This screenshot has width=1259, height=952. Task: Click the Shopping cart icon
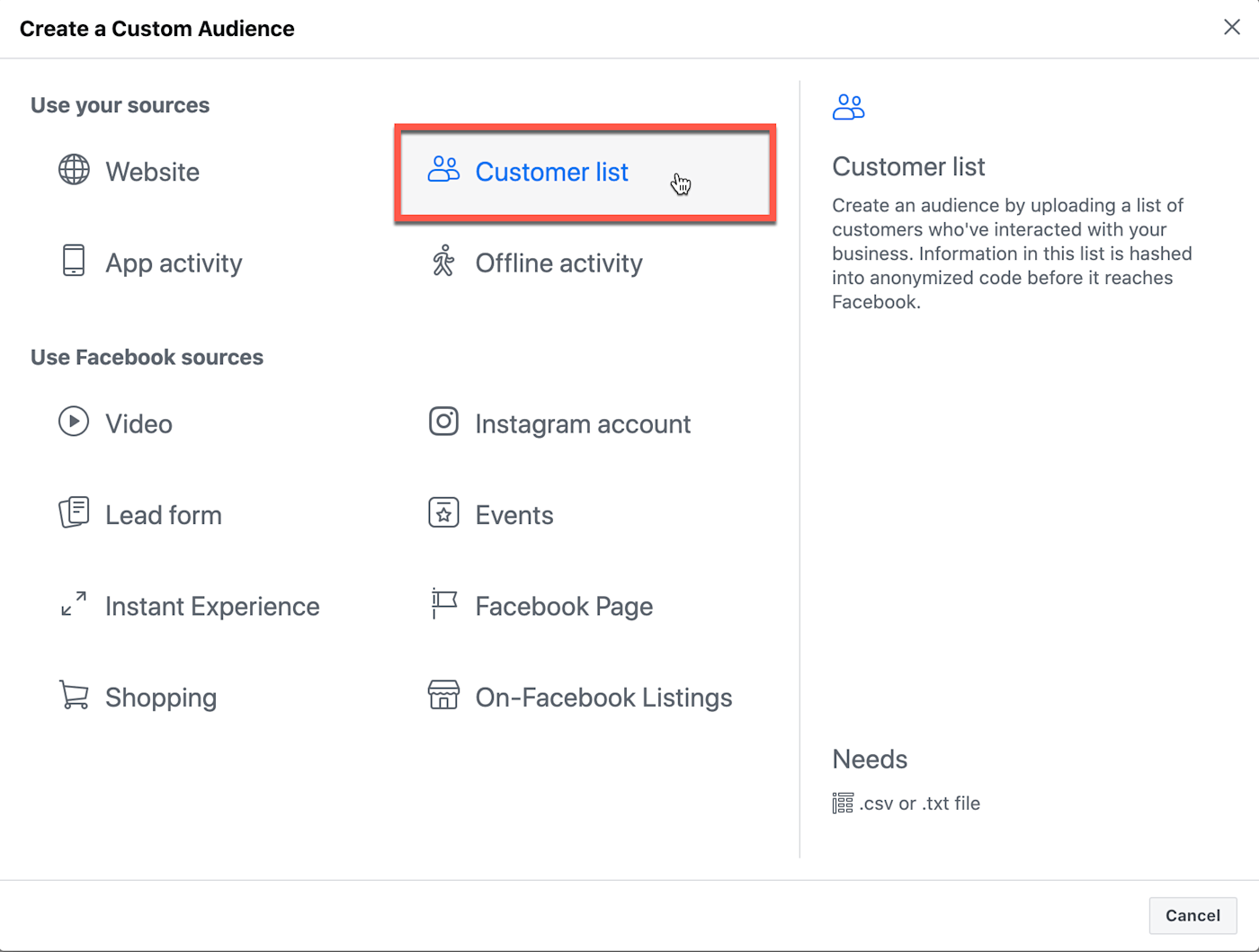(x=74, y=695)
